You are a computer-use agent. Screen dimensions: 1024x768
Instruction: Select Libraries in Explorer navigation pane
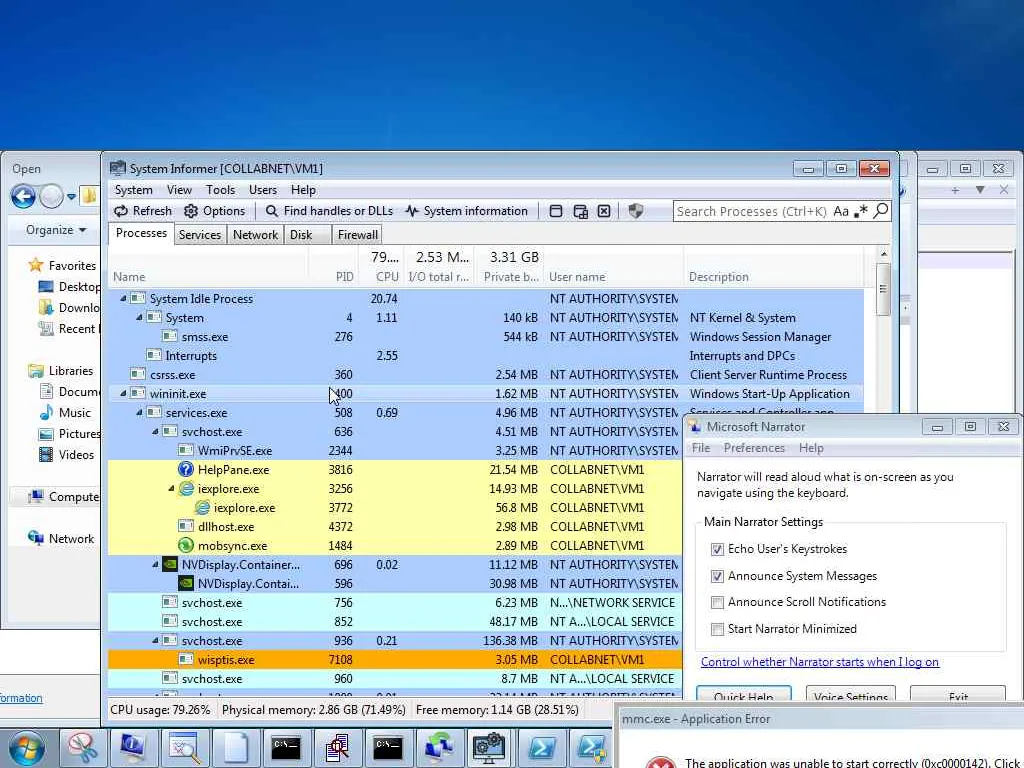[62, 371]
